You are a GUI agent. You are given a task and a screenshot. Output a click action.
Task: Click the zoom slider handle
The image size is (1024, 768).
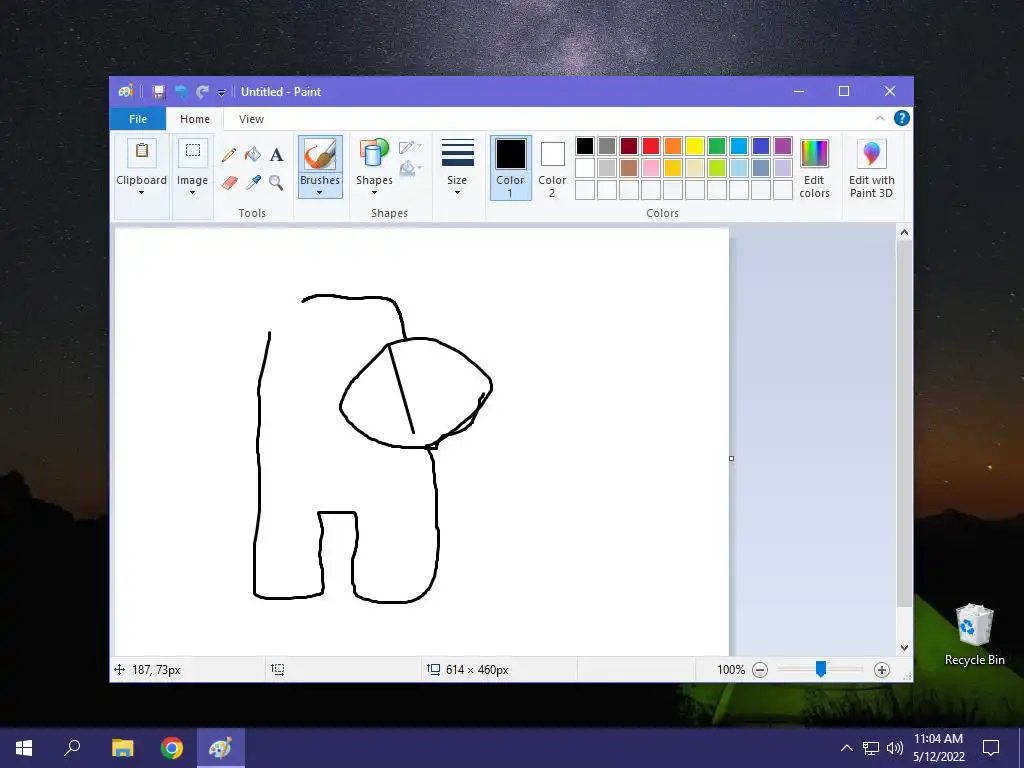tap(821, 669)
